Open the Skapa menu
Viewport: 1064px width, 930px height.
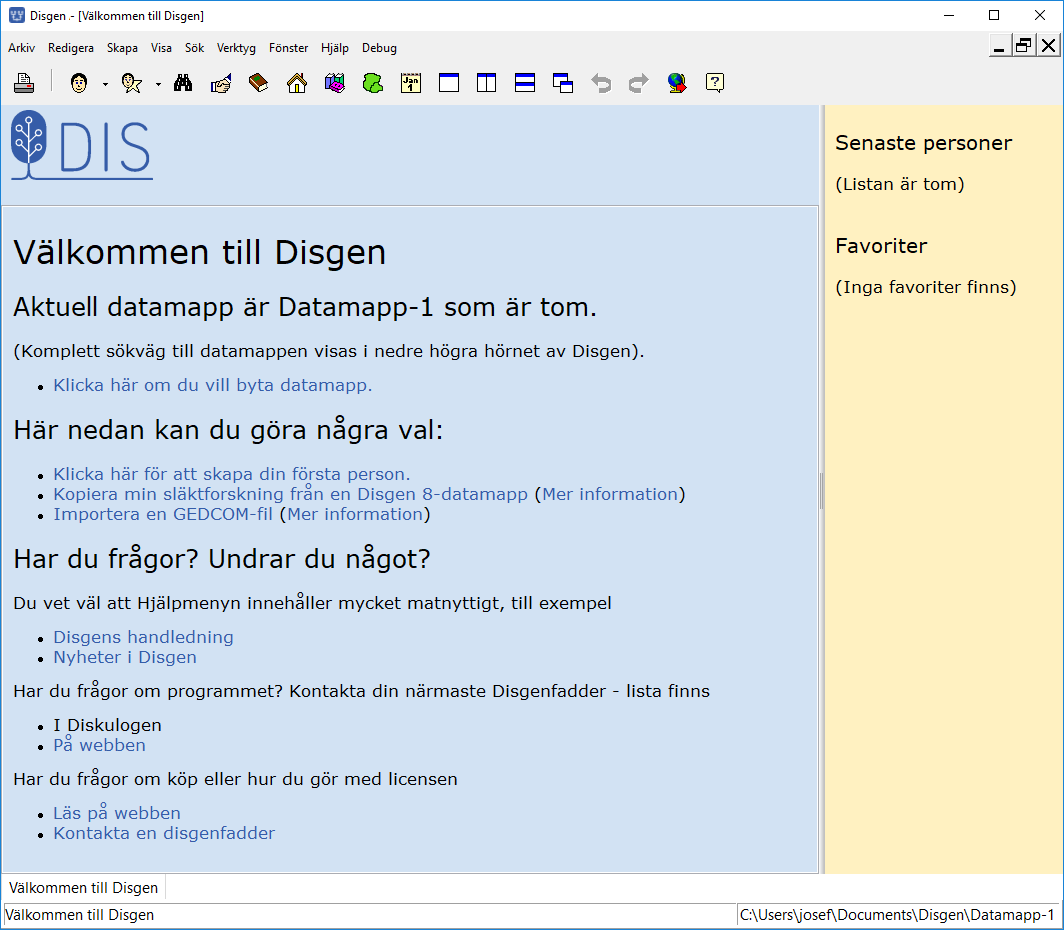pos(122,48)
